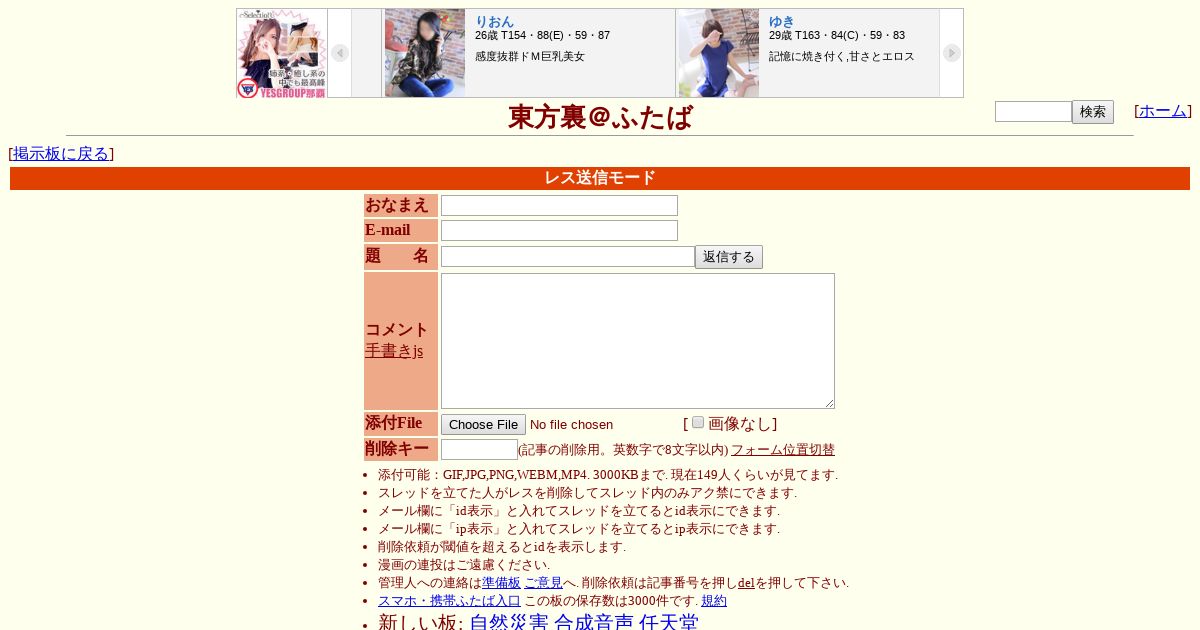Viewport: 1200px width, 630px height.
Task: Click the 添付File label cell
Action: pos(401,423)
